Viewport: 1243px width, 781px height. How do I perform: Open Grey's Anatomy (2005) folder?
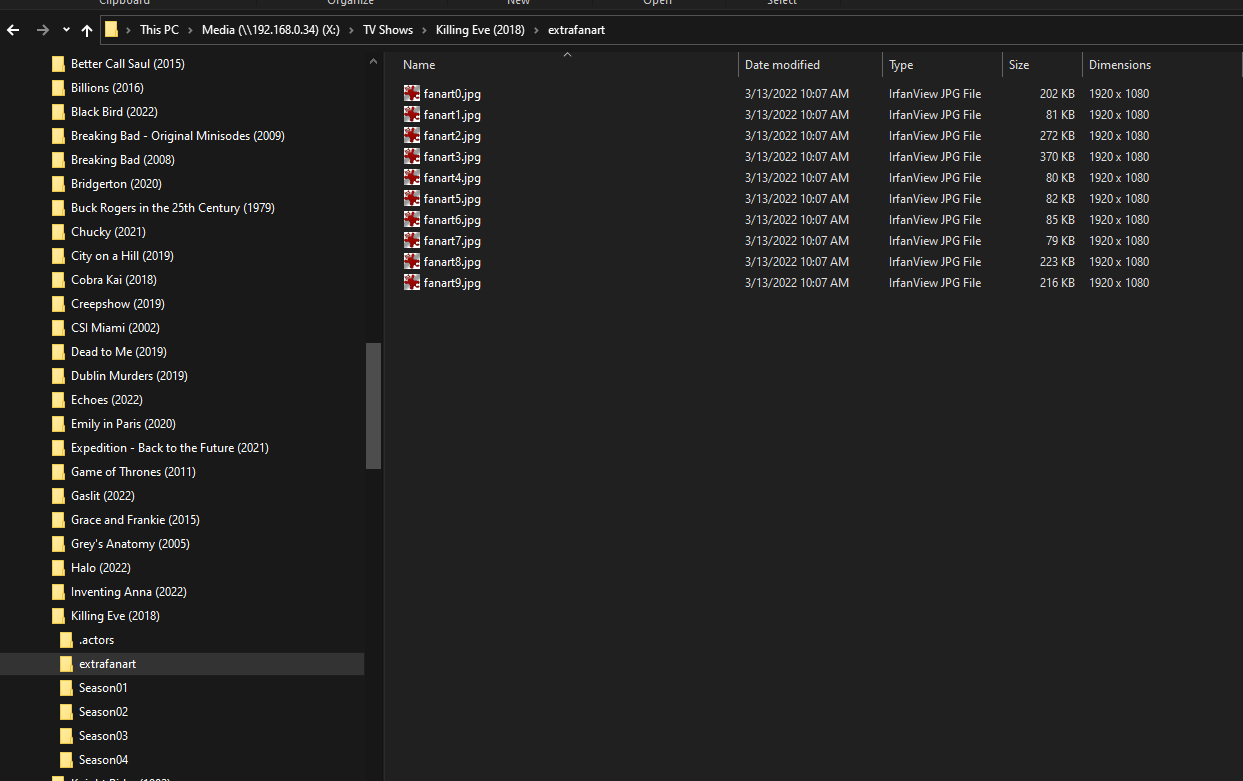[130, 544]
